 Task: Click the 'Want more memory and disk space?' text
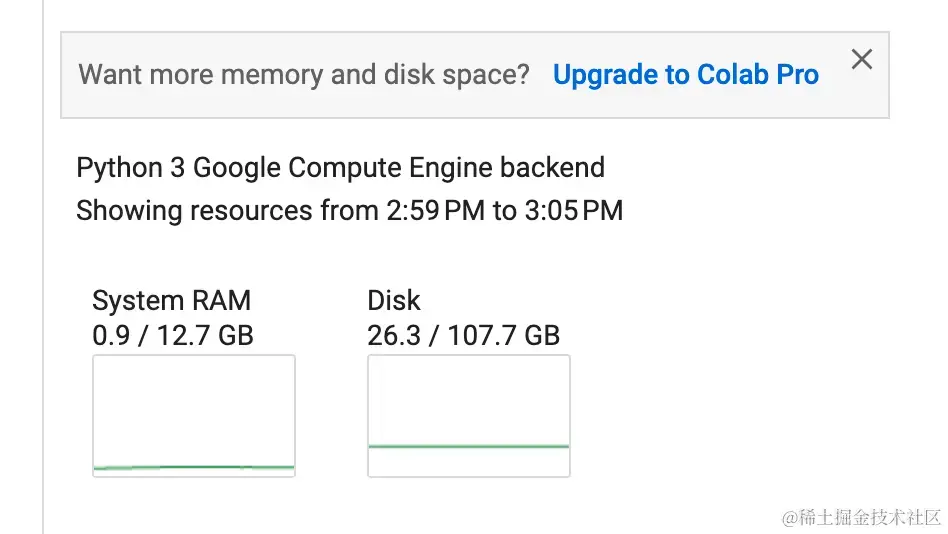tap(304, 75)
